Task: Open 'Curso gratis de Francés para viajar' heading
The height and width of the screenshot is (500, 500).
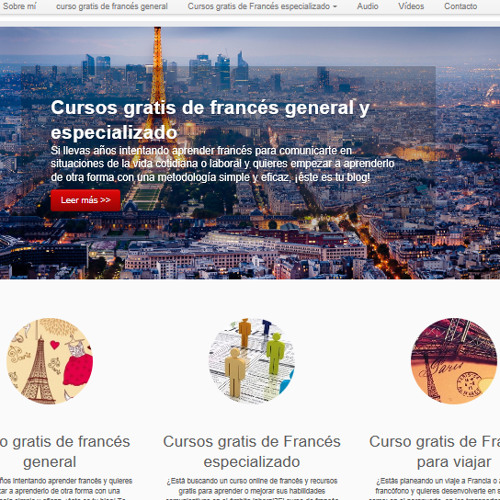Action: tap(434, 452)
